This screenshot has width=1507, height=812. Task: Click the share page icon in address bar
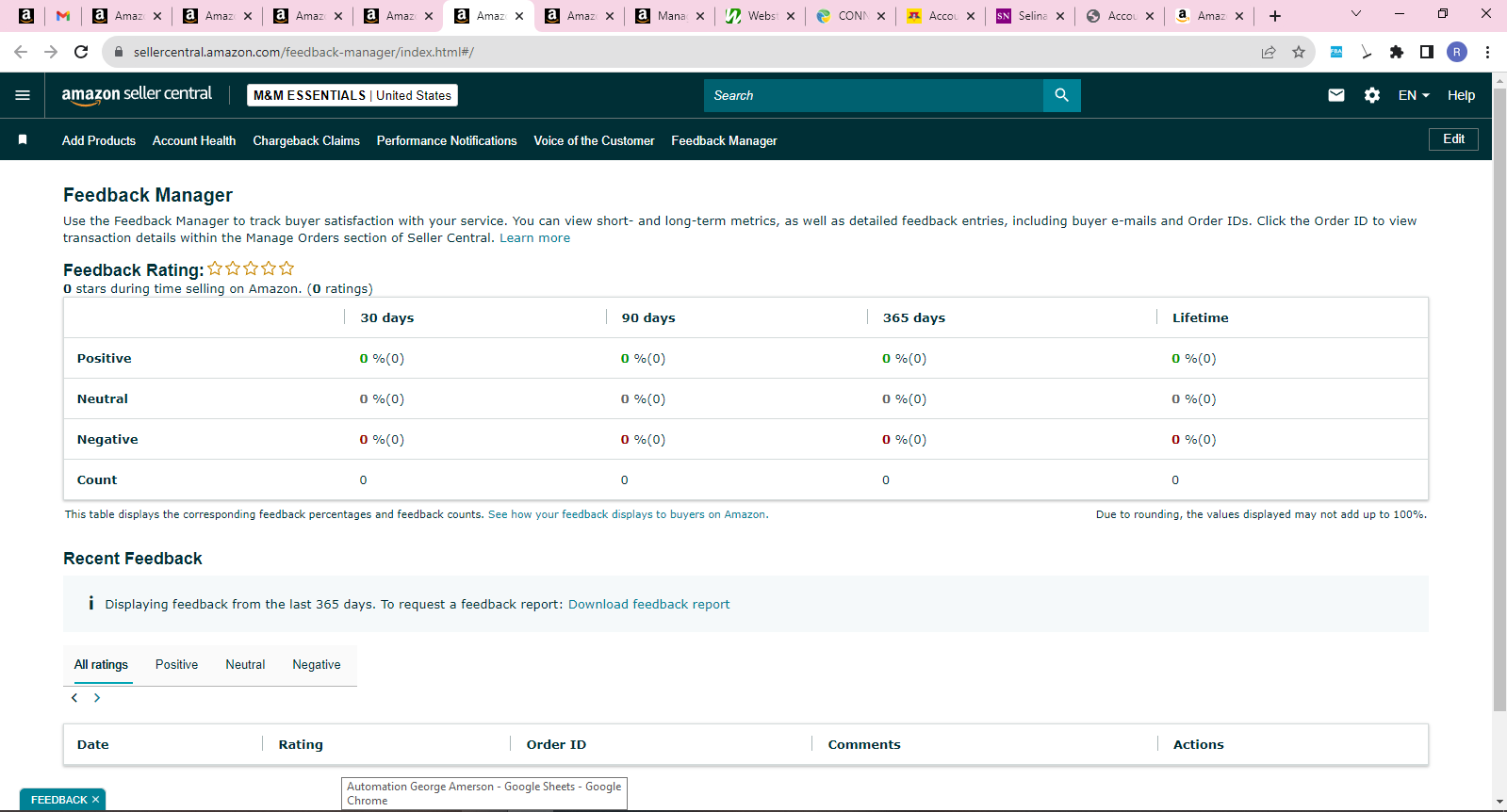point(1269,52)
